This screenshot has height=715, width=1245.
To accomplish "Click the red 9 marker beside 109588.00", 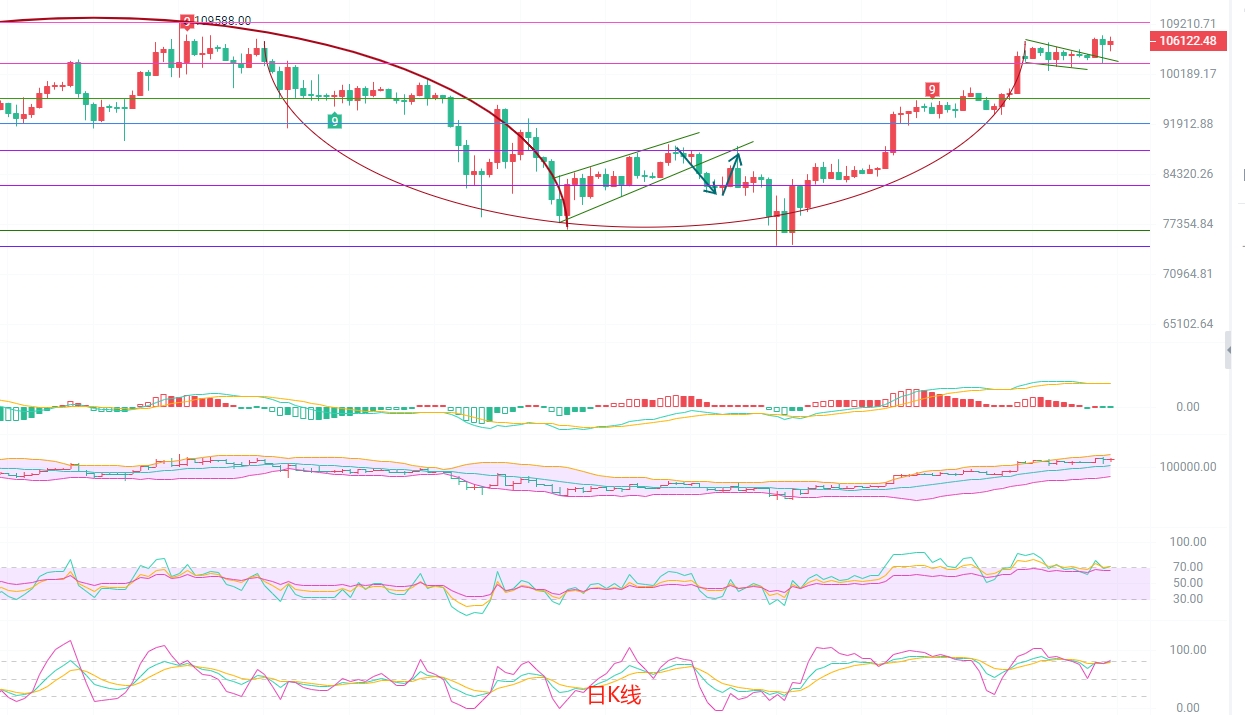I will pyautogui.click(x=186, y=21).
